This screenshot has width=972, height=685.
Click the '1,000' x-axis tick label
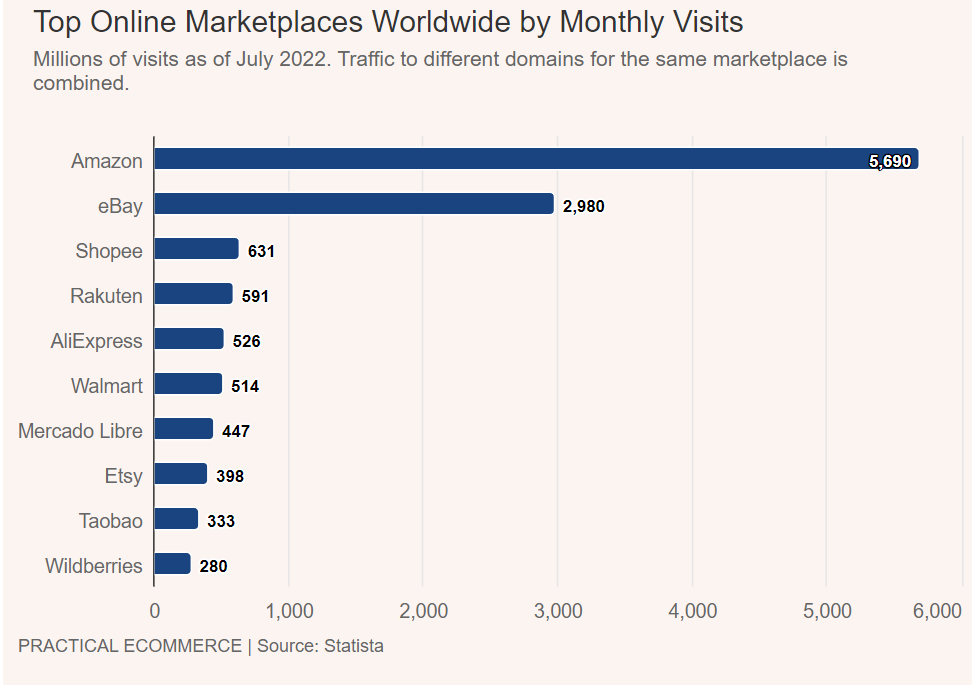point(289,611)
